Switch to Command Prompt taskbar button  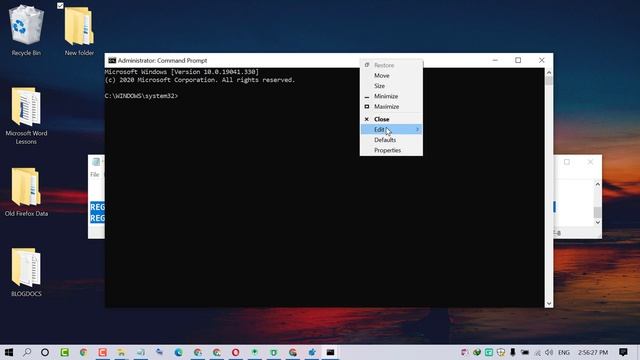tap(330, 352)
